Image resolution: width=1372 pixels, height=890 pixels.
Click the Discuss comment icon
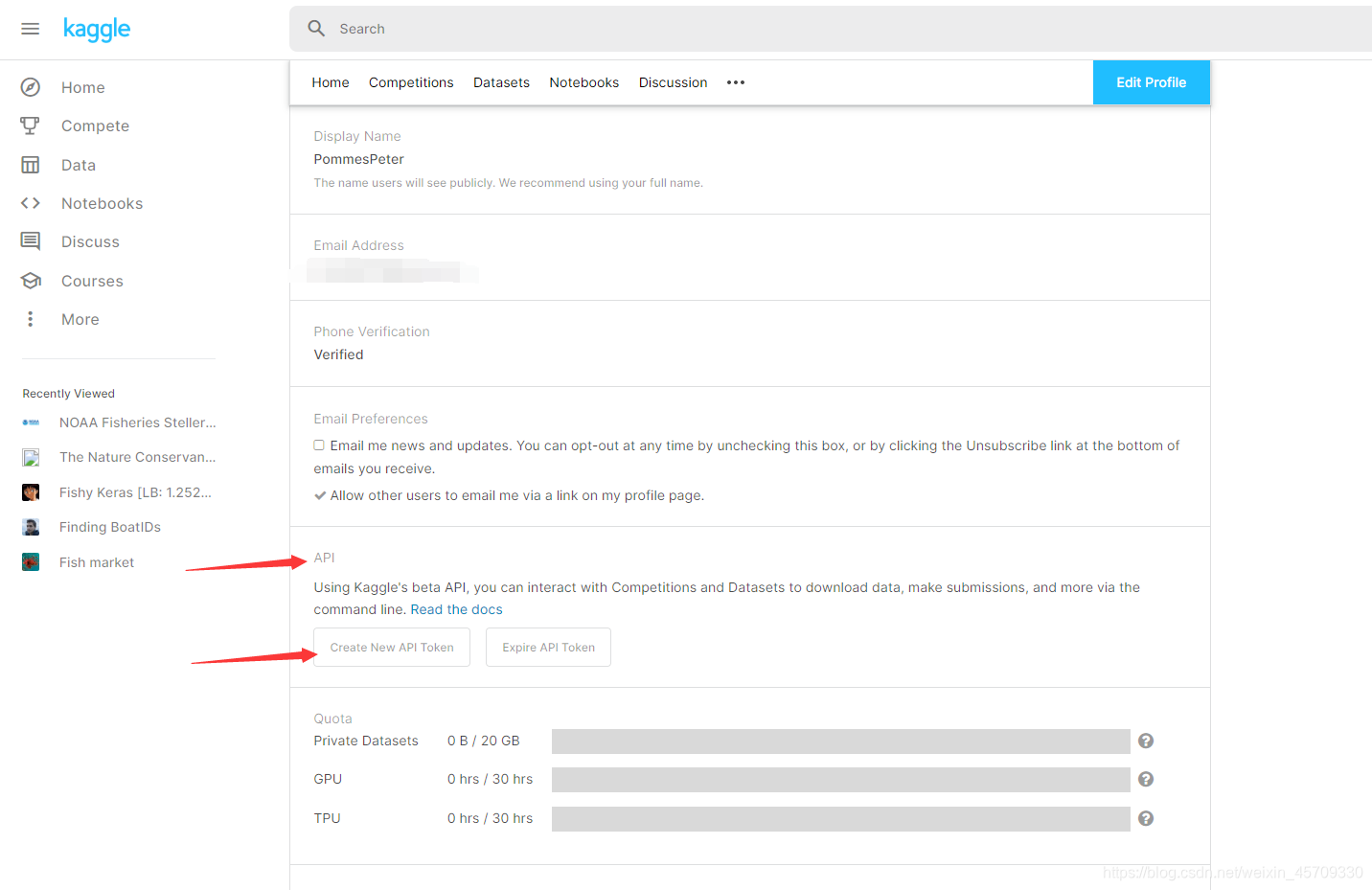[31, 241]
